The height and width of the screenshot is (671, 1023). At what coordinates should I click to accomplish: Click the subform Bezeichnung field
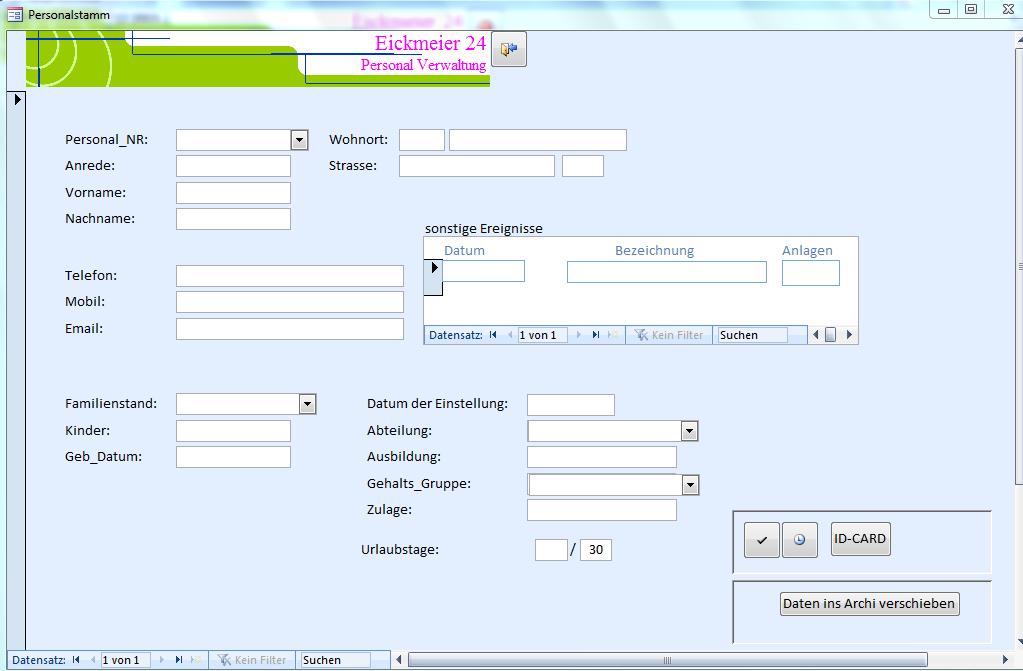tap(667, 272)
